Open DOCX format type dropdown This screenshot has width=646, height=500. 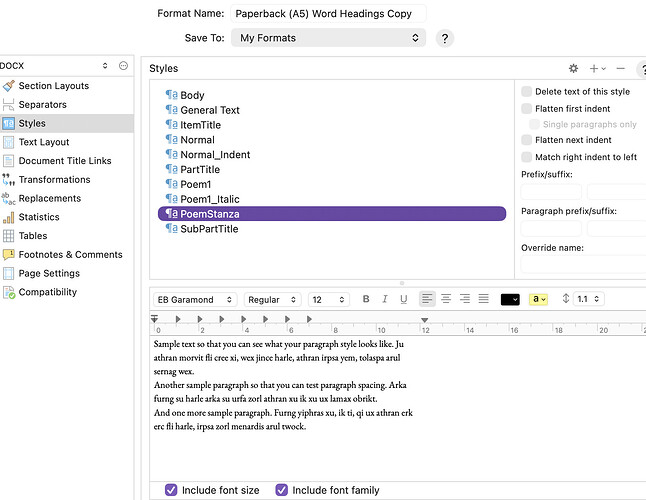55,65
